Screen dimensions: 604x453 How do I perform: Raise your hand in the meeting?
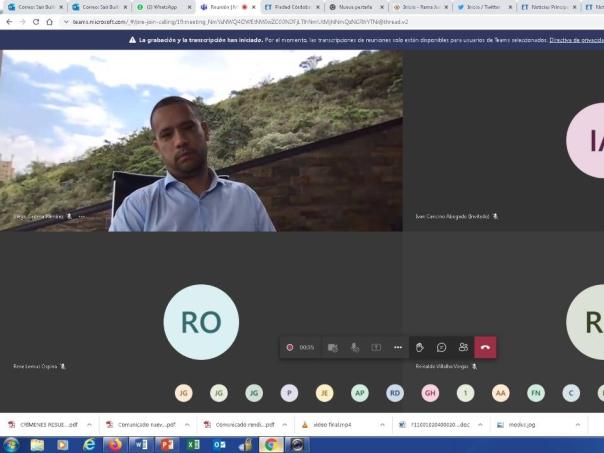coord(420,347)
